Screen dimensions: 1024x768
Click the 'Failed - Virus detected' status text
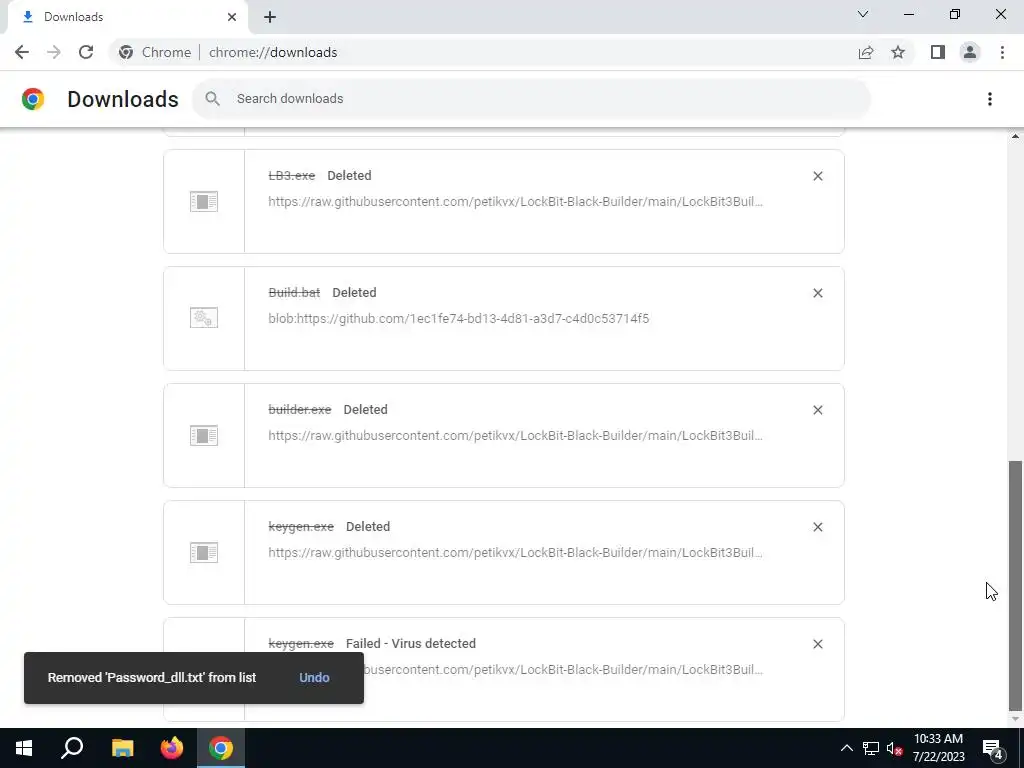coord(411,643)
